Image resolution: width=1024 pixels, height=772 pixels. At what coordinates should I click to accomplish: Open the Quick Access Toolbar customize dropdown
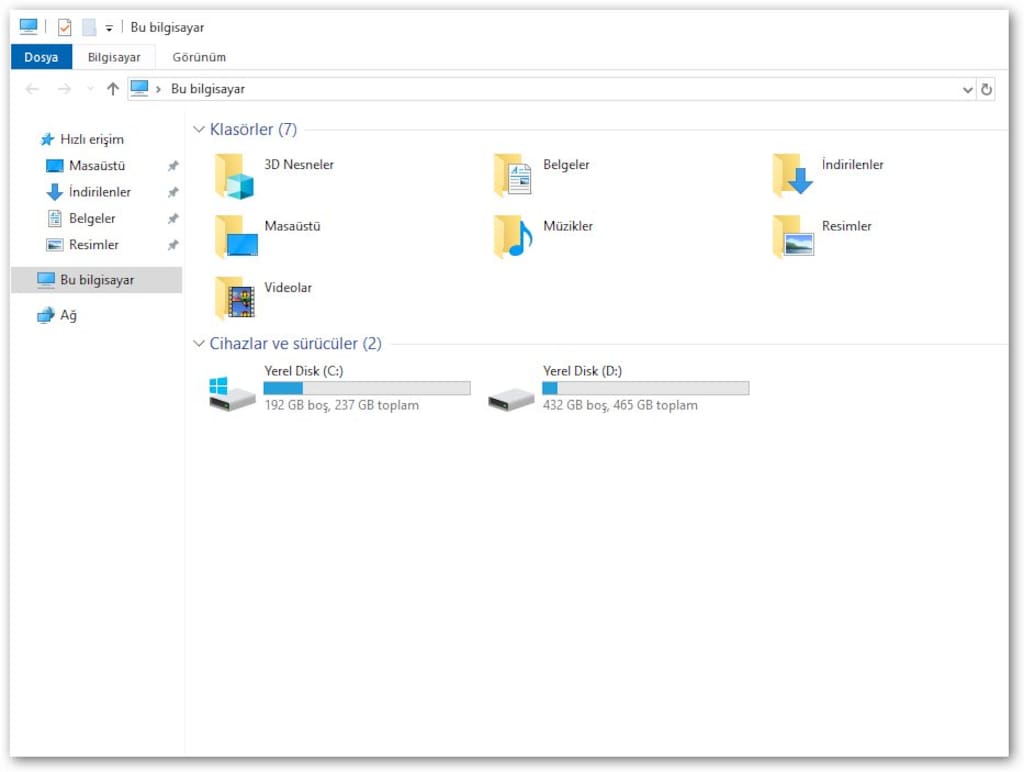(x=109, y=28)
